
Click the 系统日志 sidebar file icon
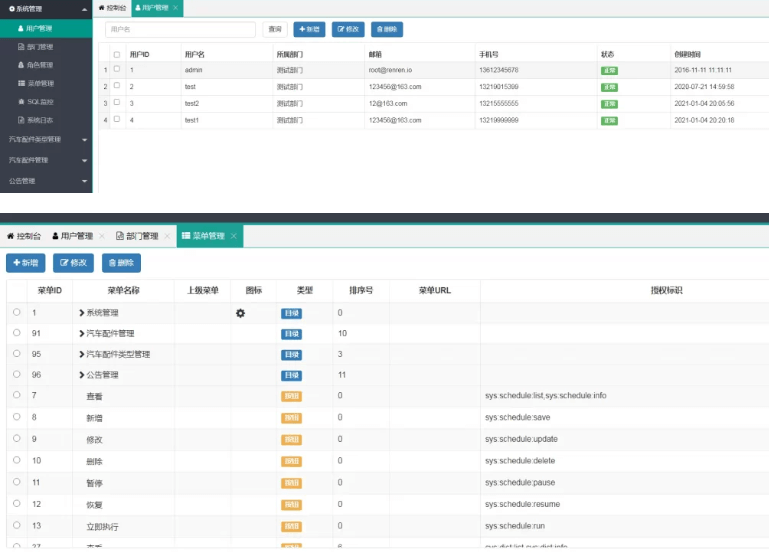tap(21, 120)
